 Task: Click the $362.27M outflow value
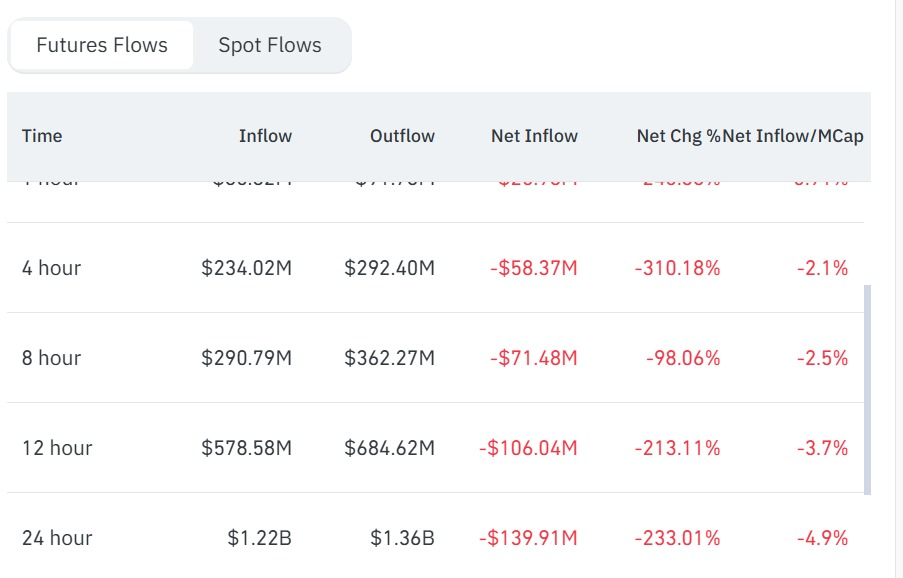tap(389, 358)
